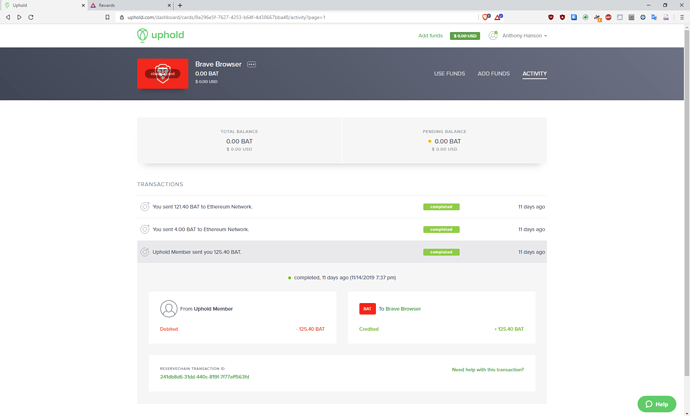Click the icon on the 125.40 BAT received transaction
The image size is (690, 416).
click(144, 252)
